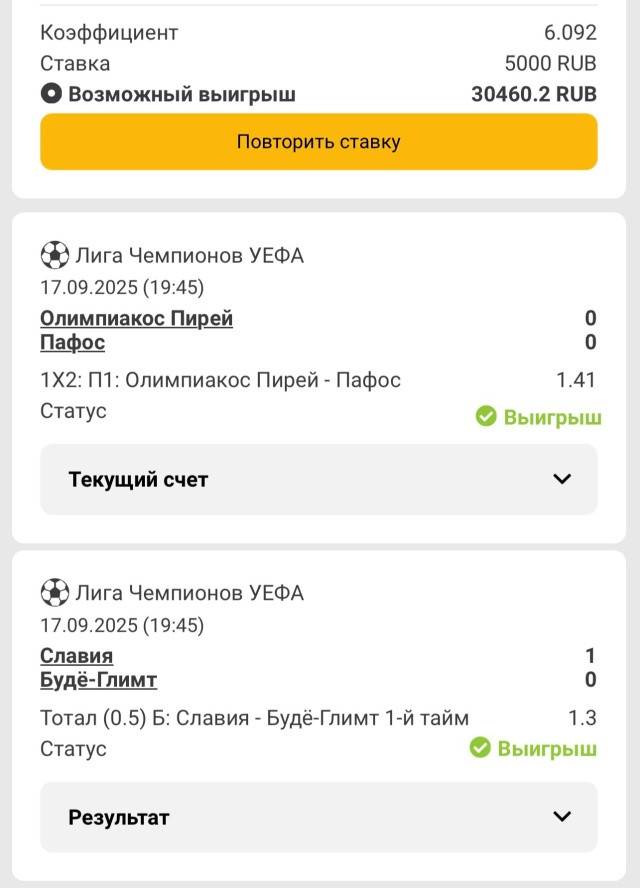
Task: Tap the yellow Повторить ставку button
Action: click(x=318, y=142)
